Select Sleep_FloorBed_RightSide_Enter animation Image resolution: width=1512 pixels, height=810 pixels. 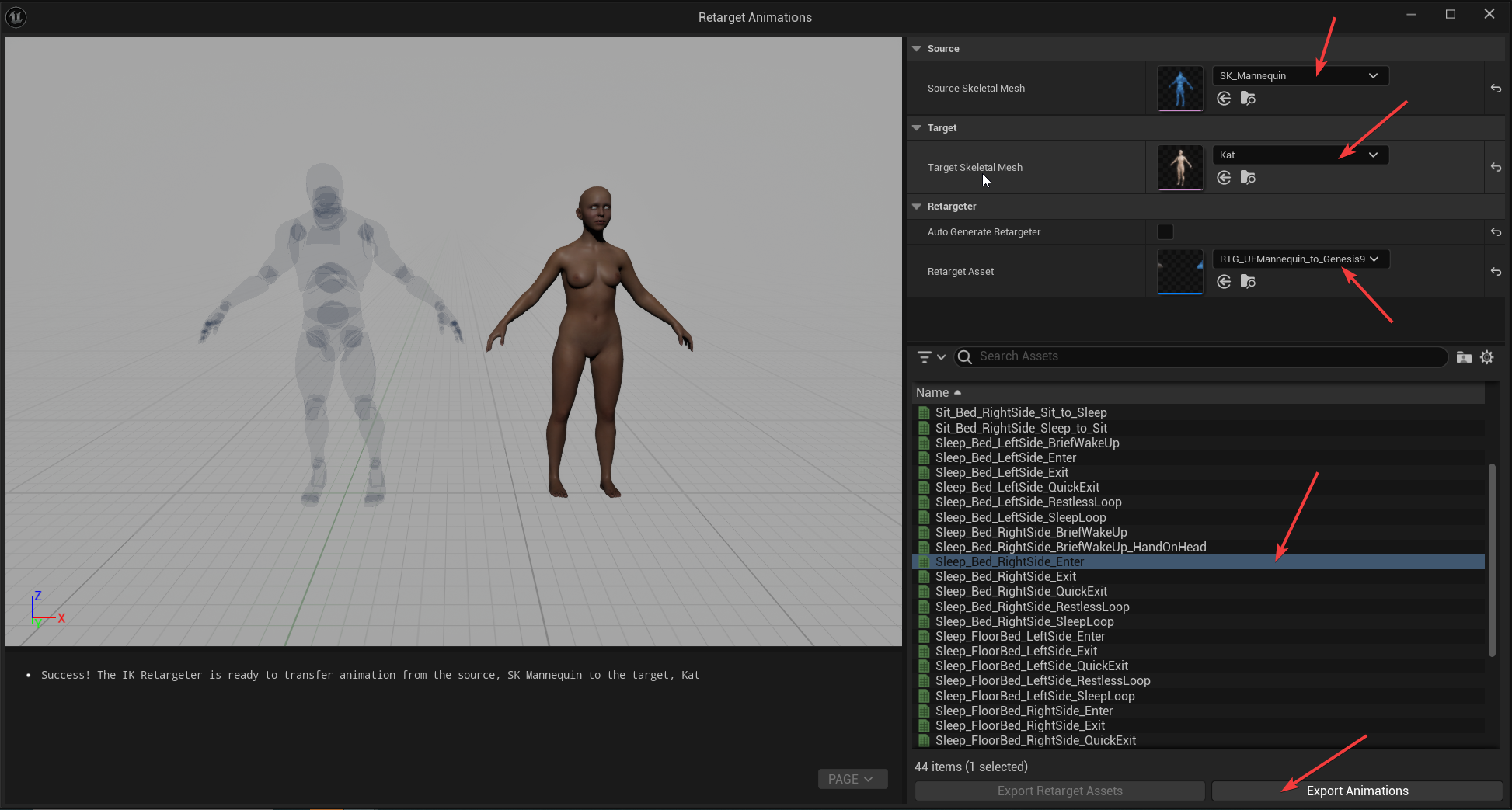pyautogui.click(x=1198, y=711)
